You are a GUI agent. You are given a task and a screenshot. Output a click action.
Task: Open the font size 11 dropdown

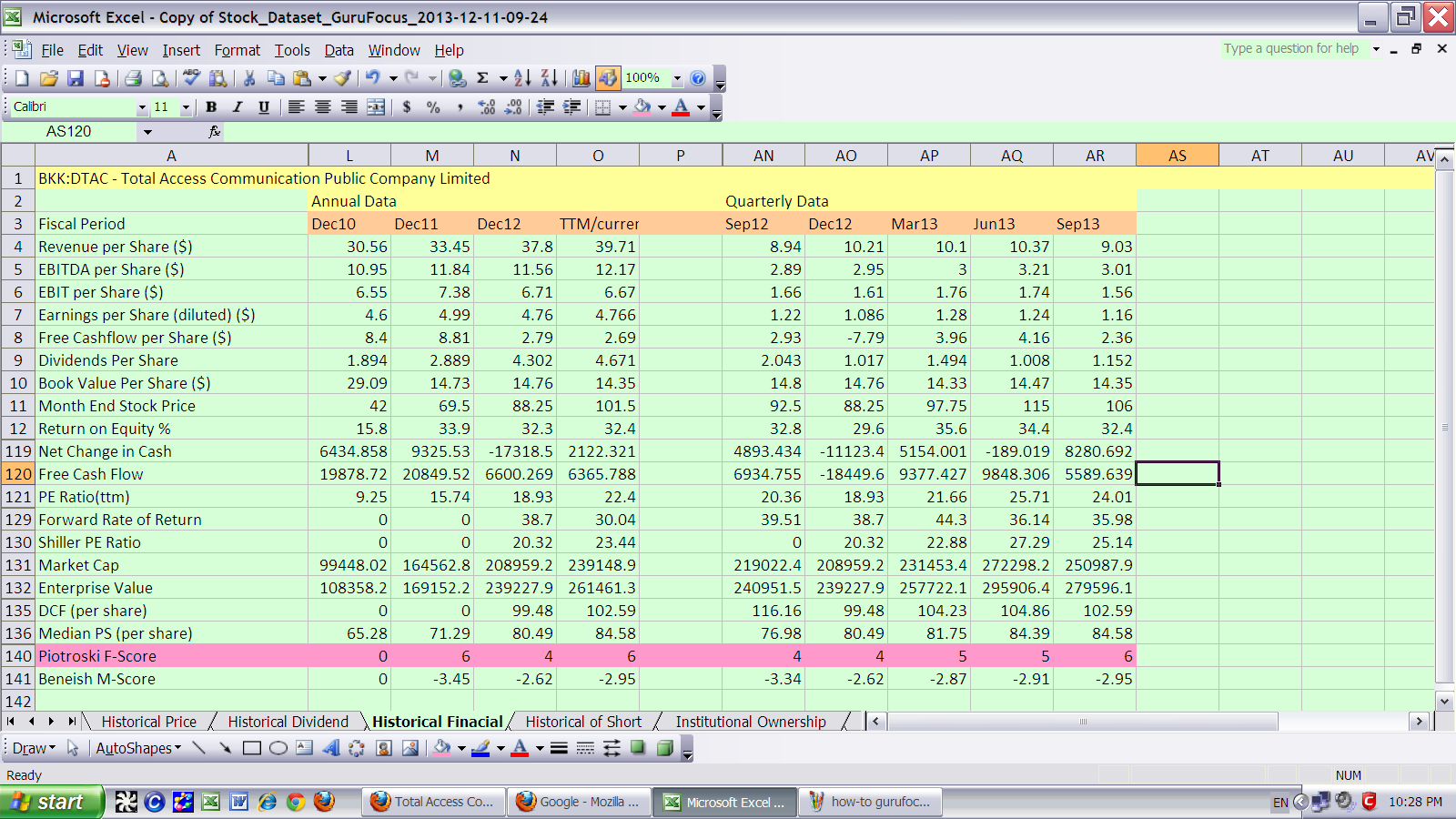pyautogui.click(x=186, y=107)
